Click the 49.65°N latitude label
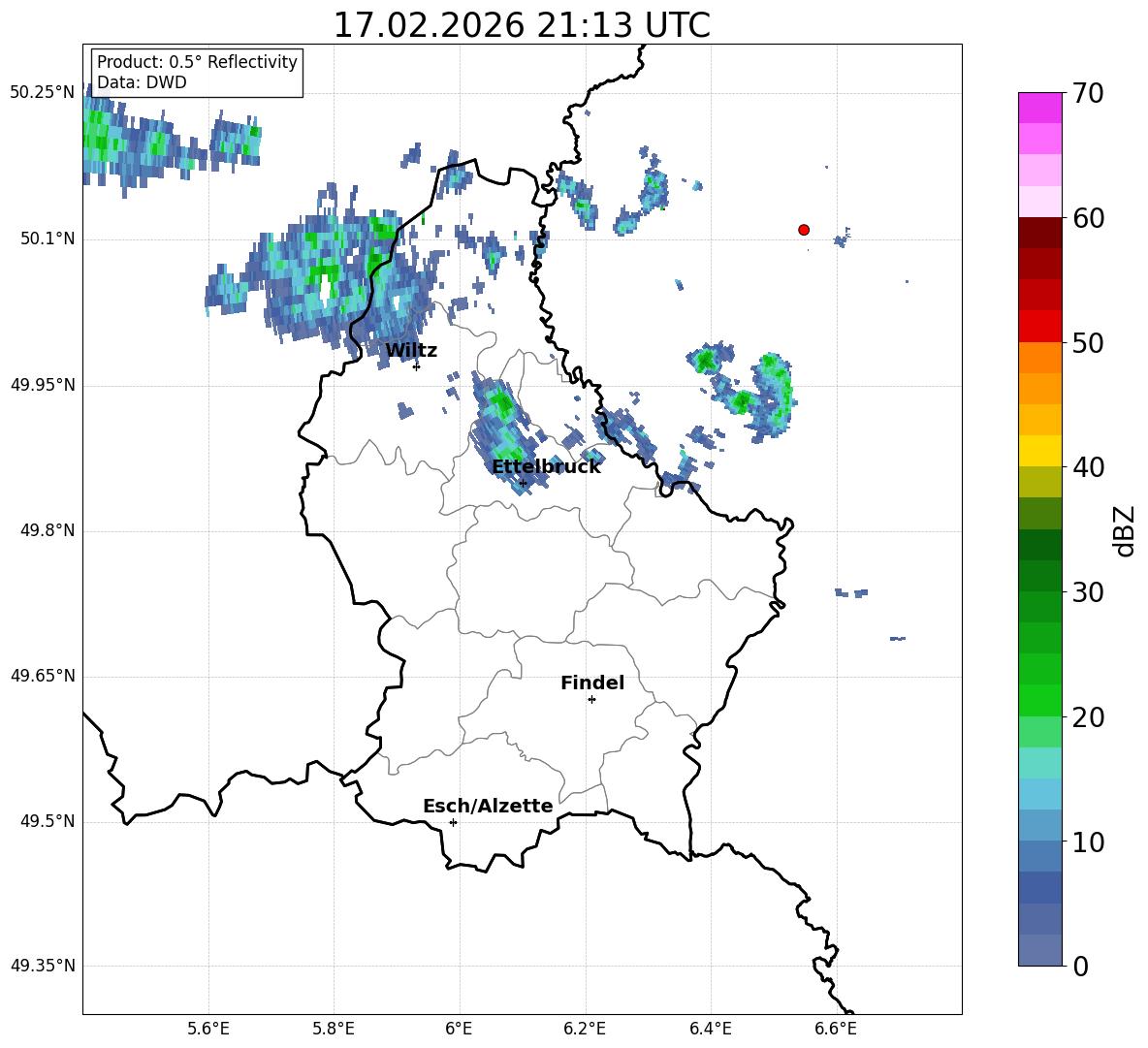 (x=42, y=676)
